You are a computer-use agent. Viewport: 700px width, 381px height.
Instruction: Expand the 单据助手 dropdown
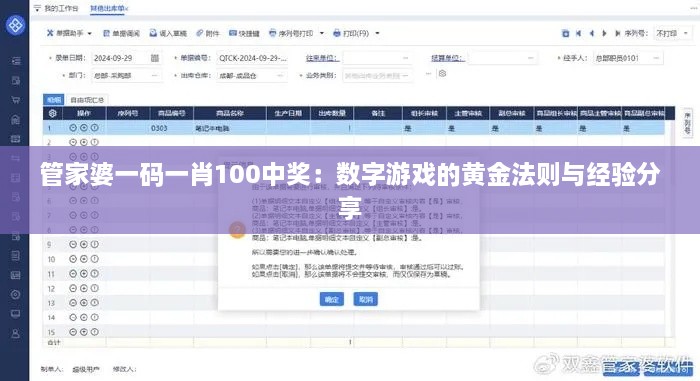pyautogui.click(x=90, y=33)
